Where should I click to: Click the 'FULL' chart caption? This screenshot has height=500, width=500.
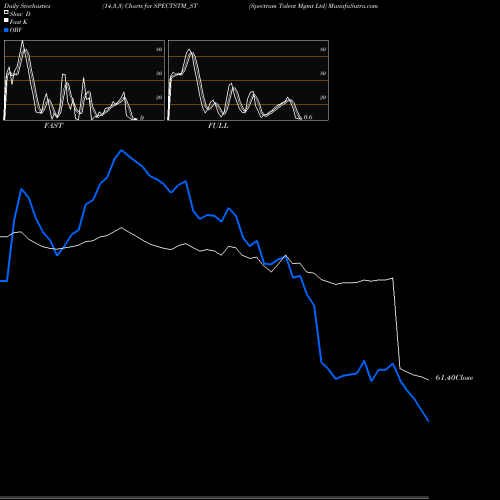(x=218, y=126)
